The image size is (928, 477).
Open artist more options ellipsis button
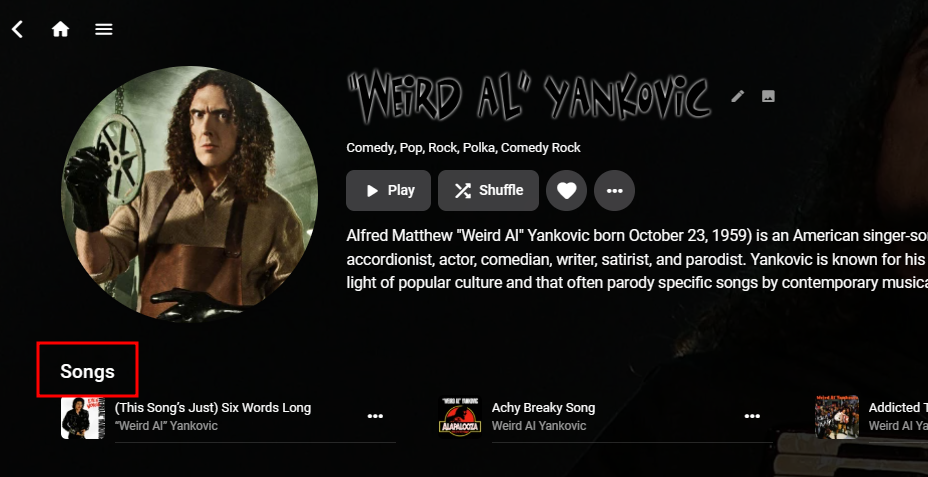point(614,191)
